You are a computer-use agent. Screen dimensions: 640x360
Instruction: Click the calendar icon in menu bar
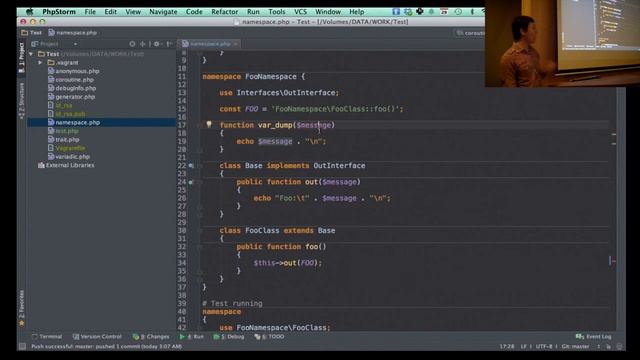[x=444, y=12]
